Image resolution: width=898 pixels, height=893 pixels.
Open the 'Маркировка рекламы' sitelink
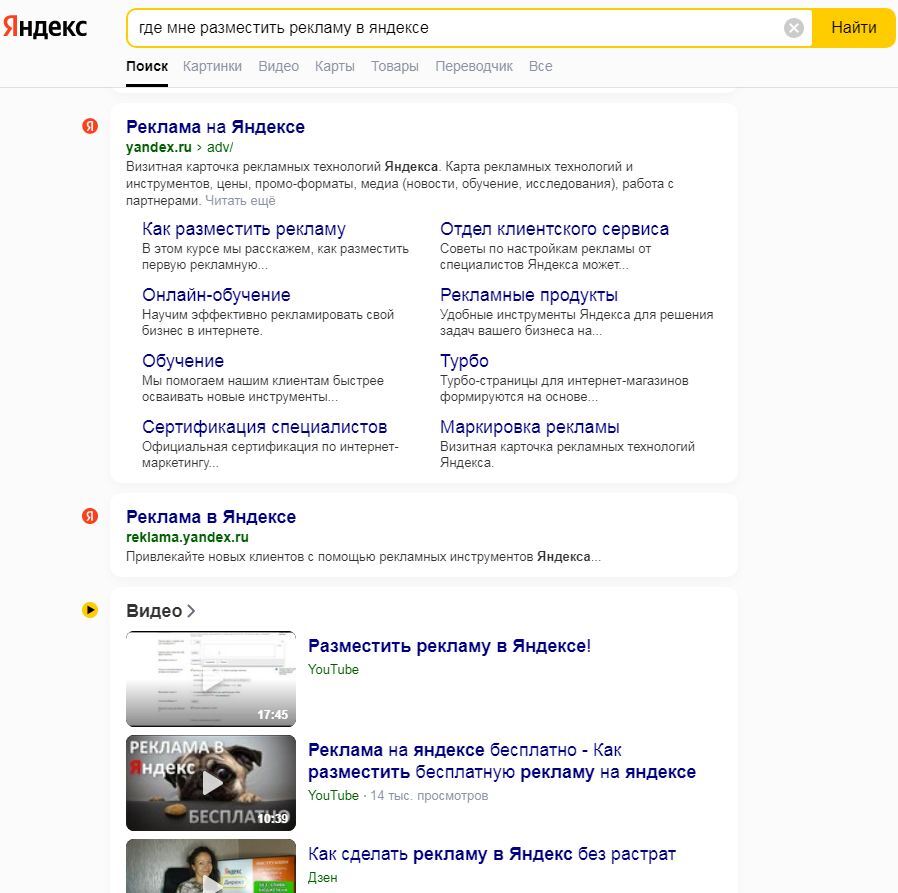(529, 427)
